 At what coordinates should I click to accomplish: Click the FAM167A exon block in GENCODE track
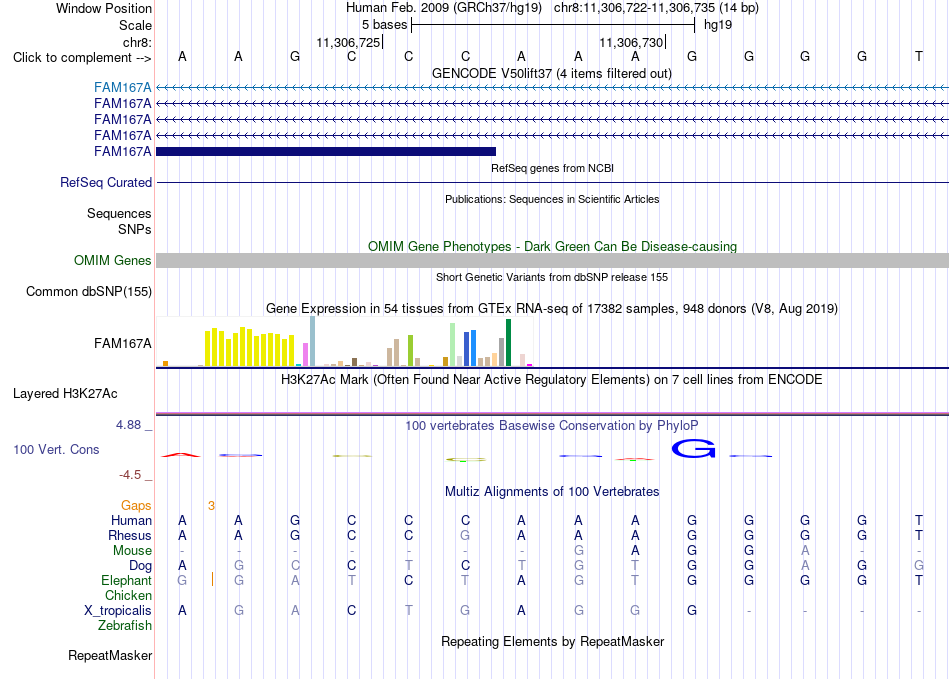326,151
